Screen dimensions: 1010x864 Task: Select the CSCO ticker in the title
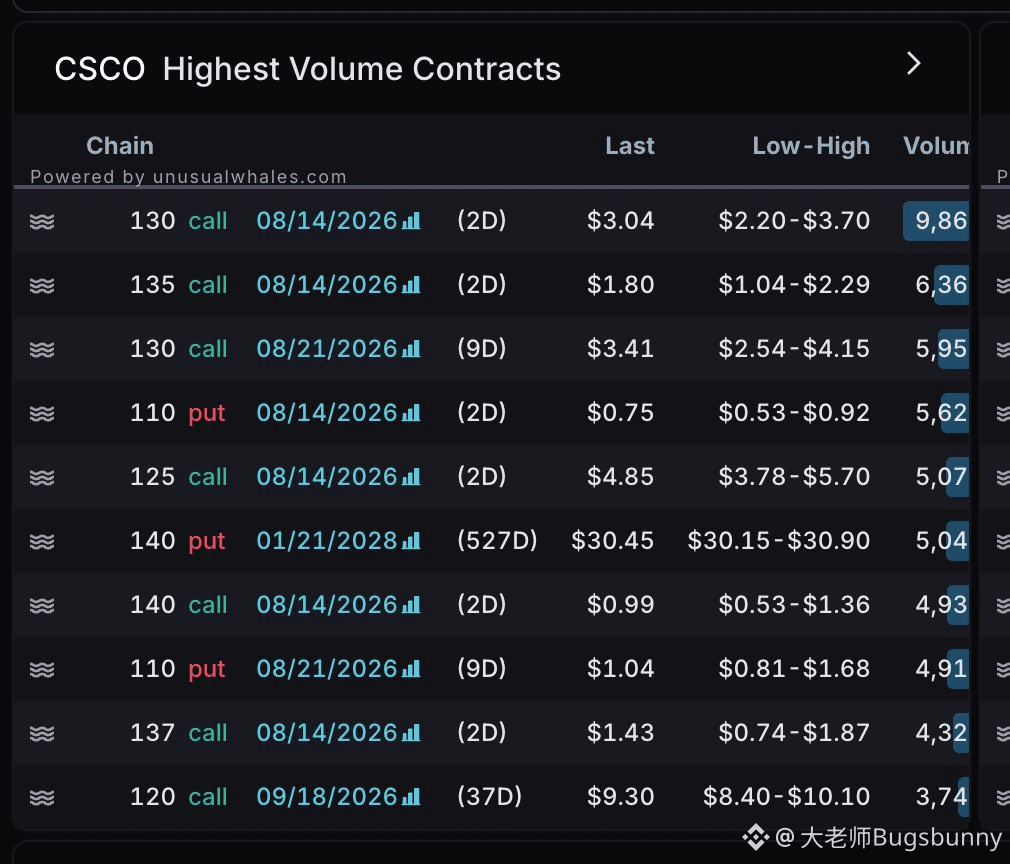(x=100, y=69)
